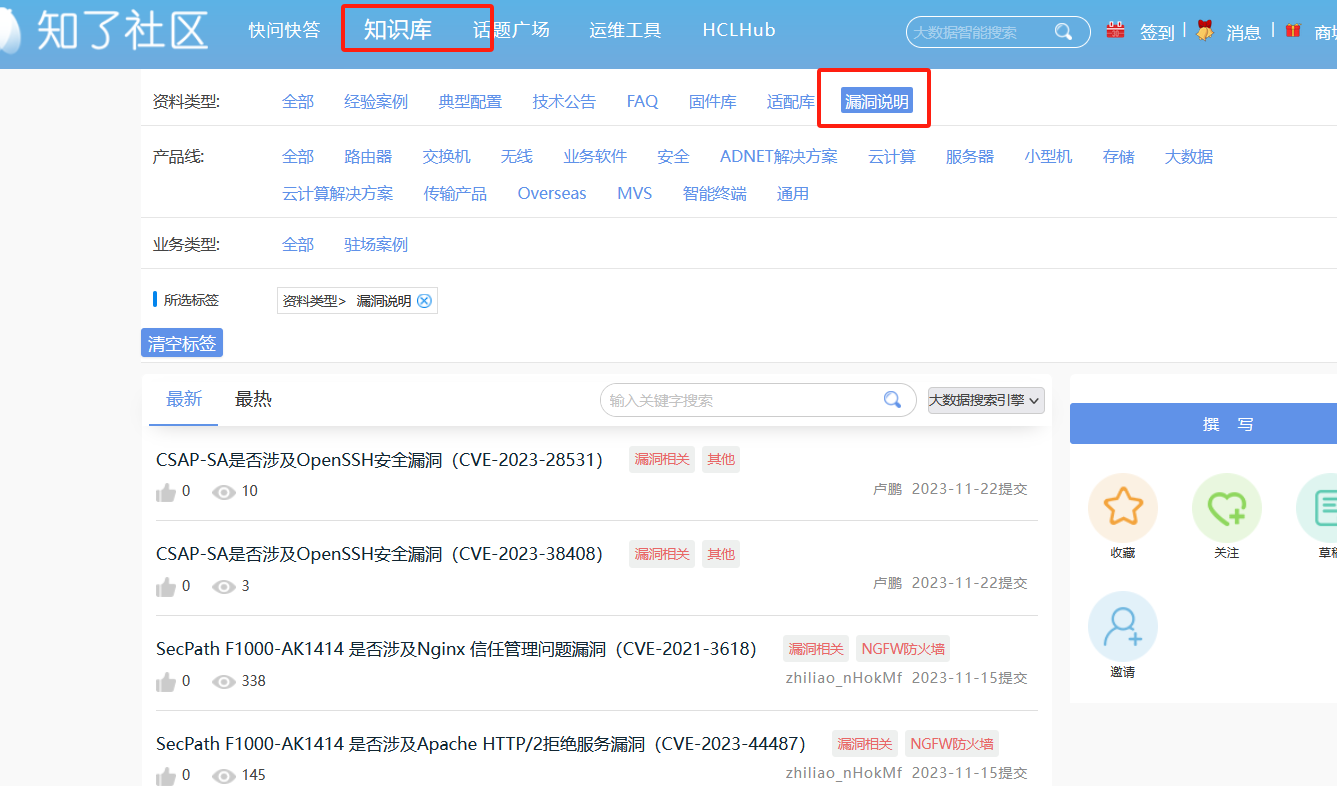Screen dimensions: 1337x786
Task: Filter 资料类型 by 技术公告
Action: pyautogui.click(x=564, y=101)
